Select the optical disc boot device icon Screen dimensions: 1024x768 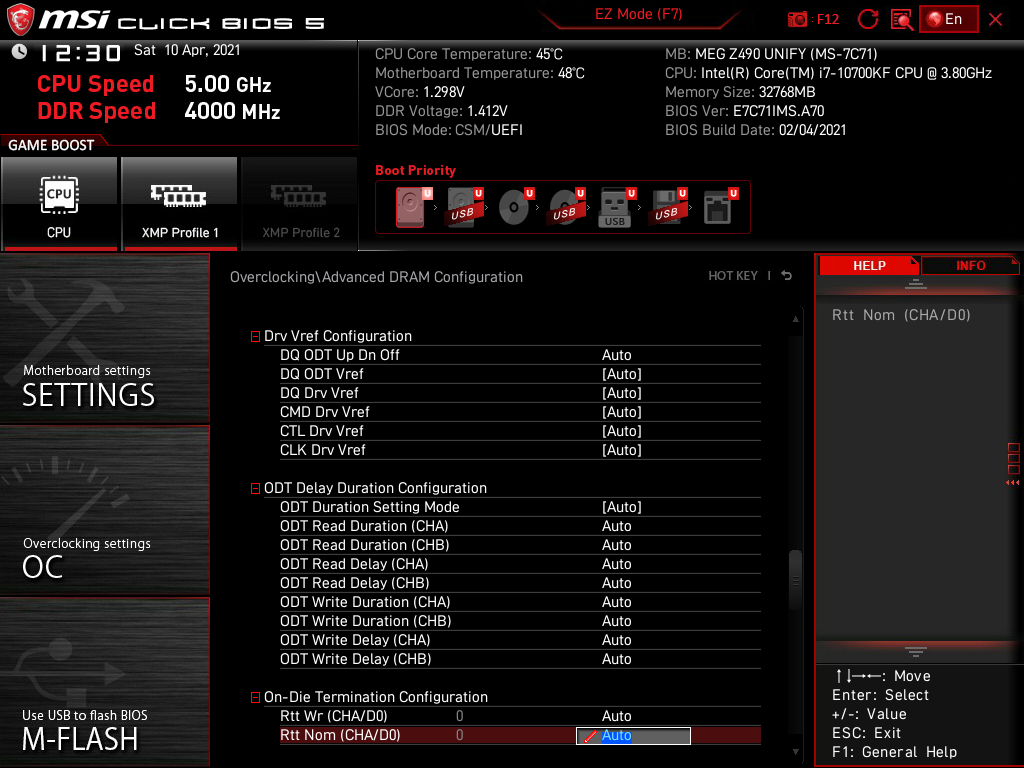(x=515, y=207)
